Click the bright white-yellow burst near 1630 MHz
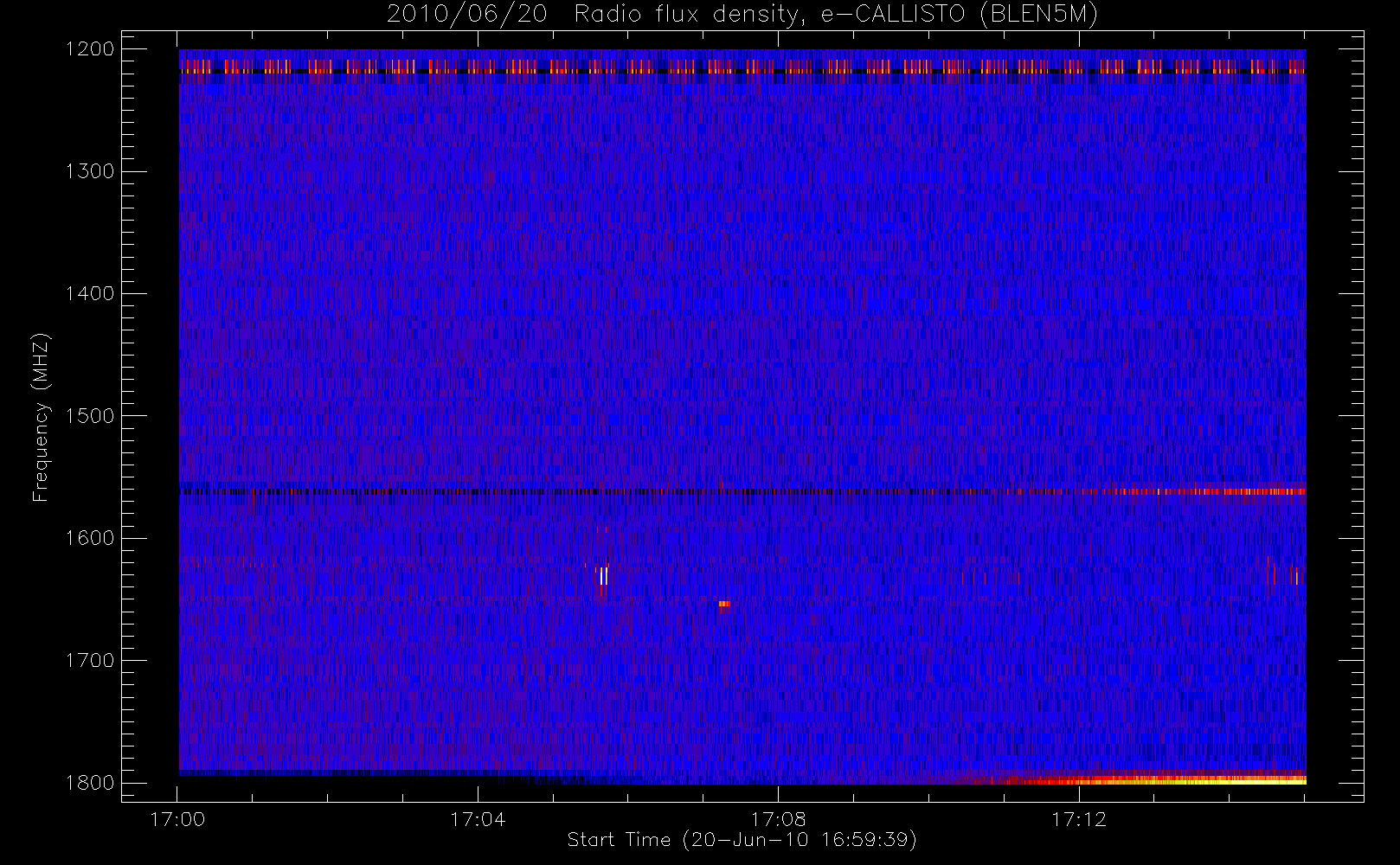 [604, 576]
